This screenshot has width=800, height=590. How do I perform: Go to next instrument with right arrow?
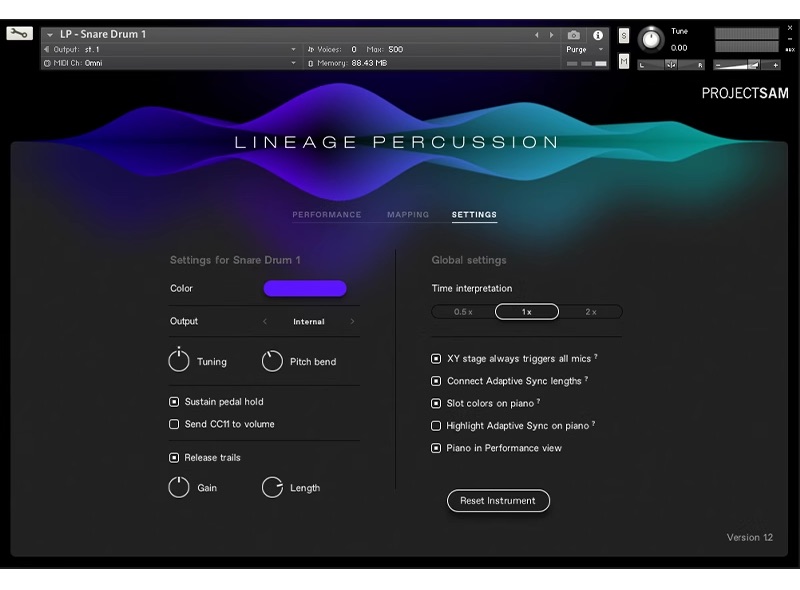(x=551, y=35)
